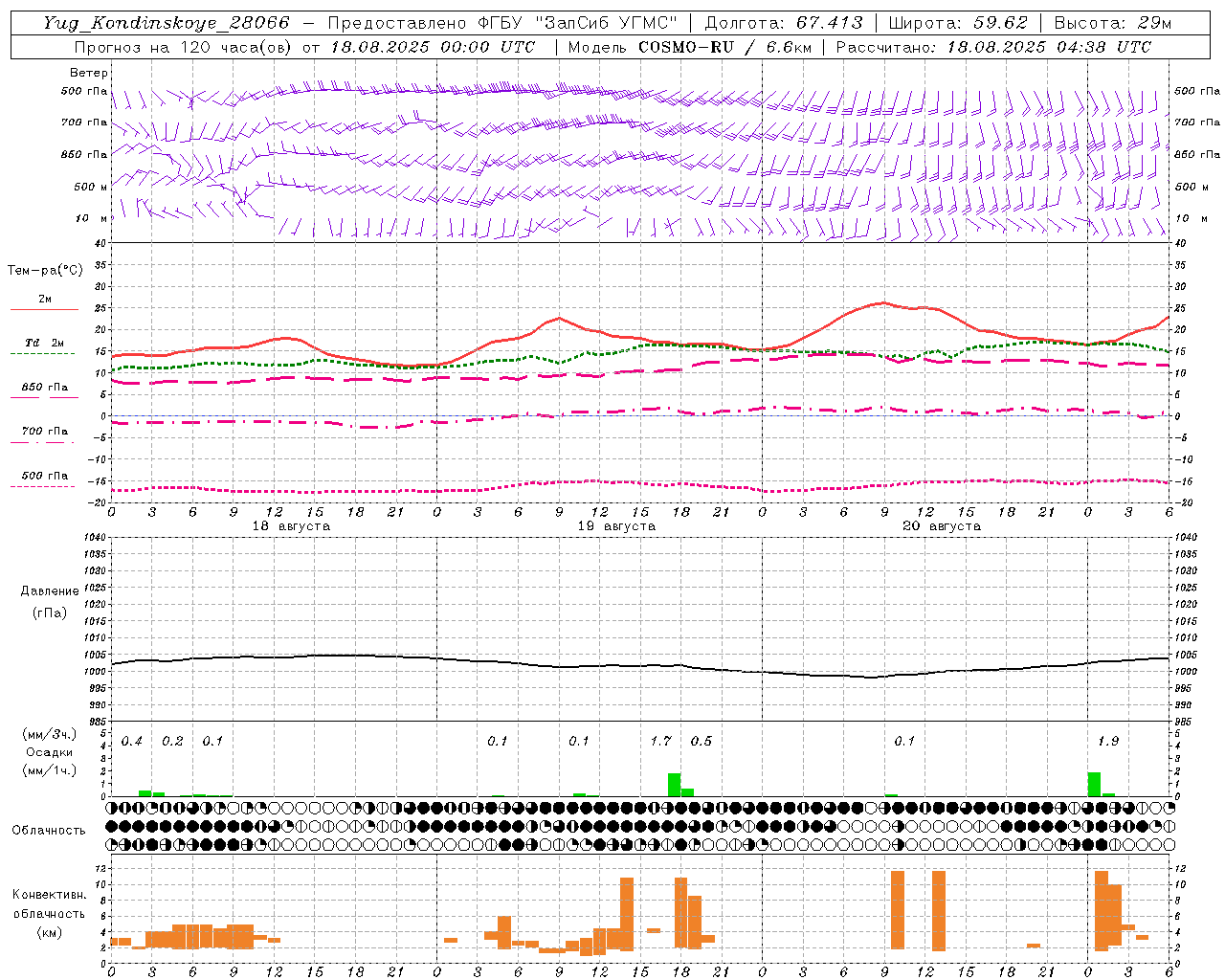The height and width of the screenshot is (980, 1225).
Task: Click the 20 августа date label
Action: click(942, 526)
